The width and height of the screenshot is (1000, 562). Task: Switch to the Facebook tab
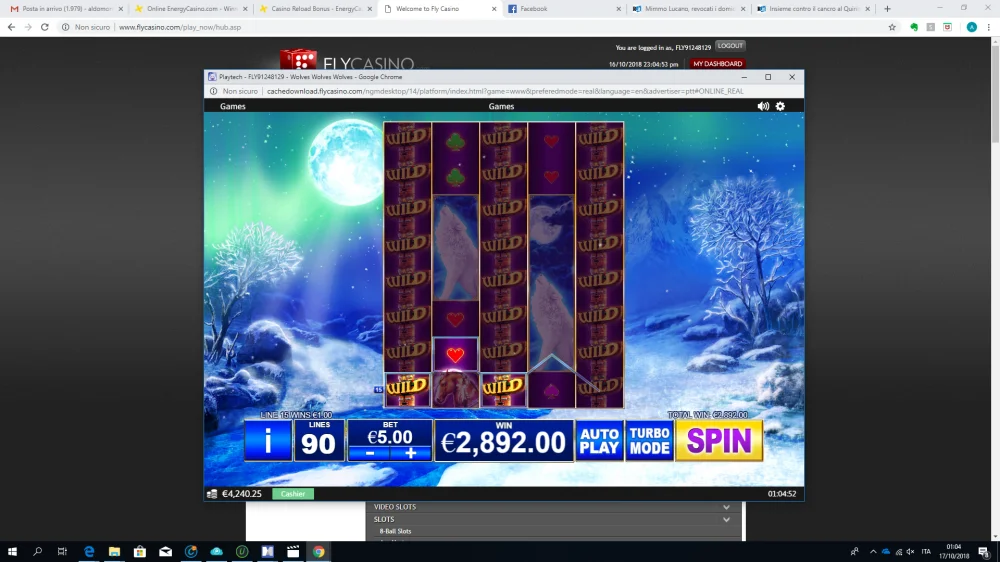point(563,9)
